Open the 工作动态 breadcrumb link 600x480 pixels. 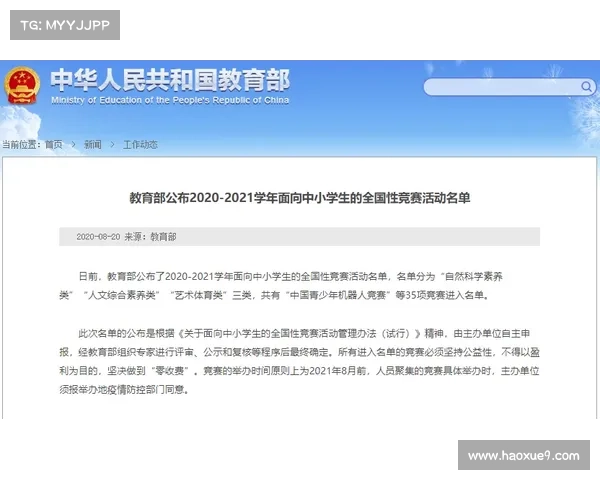[x=140, y=145]
